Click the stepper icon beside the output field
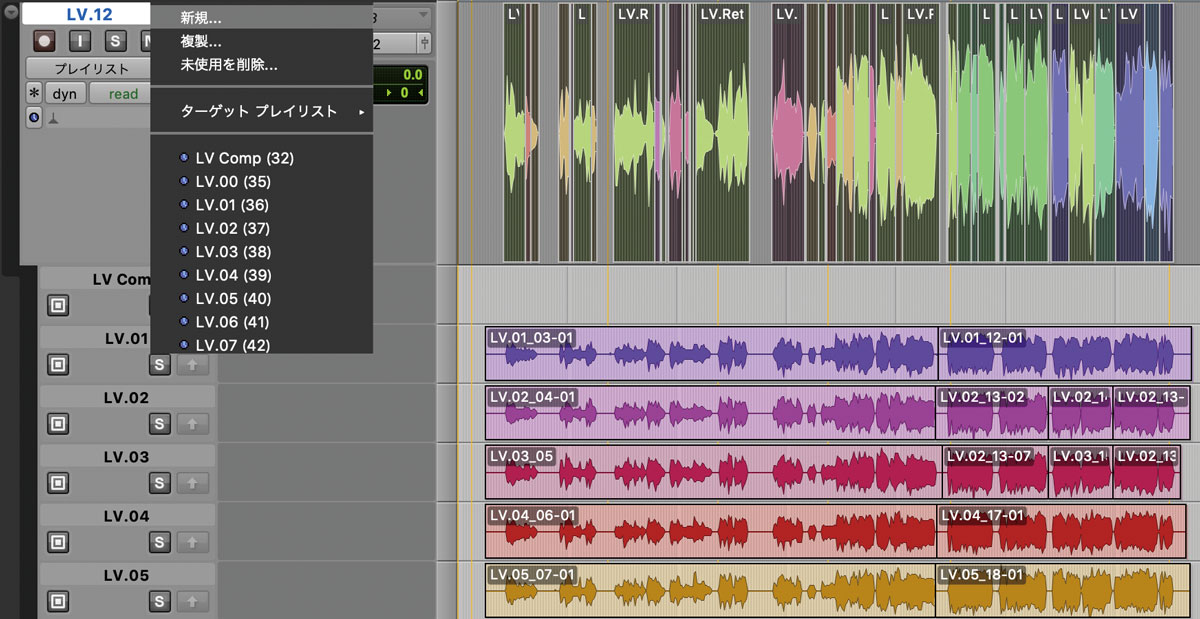Image resolution: width=1200 pixels, height=619 pixels. tap(425, 43)
